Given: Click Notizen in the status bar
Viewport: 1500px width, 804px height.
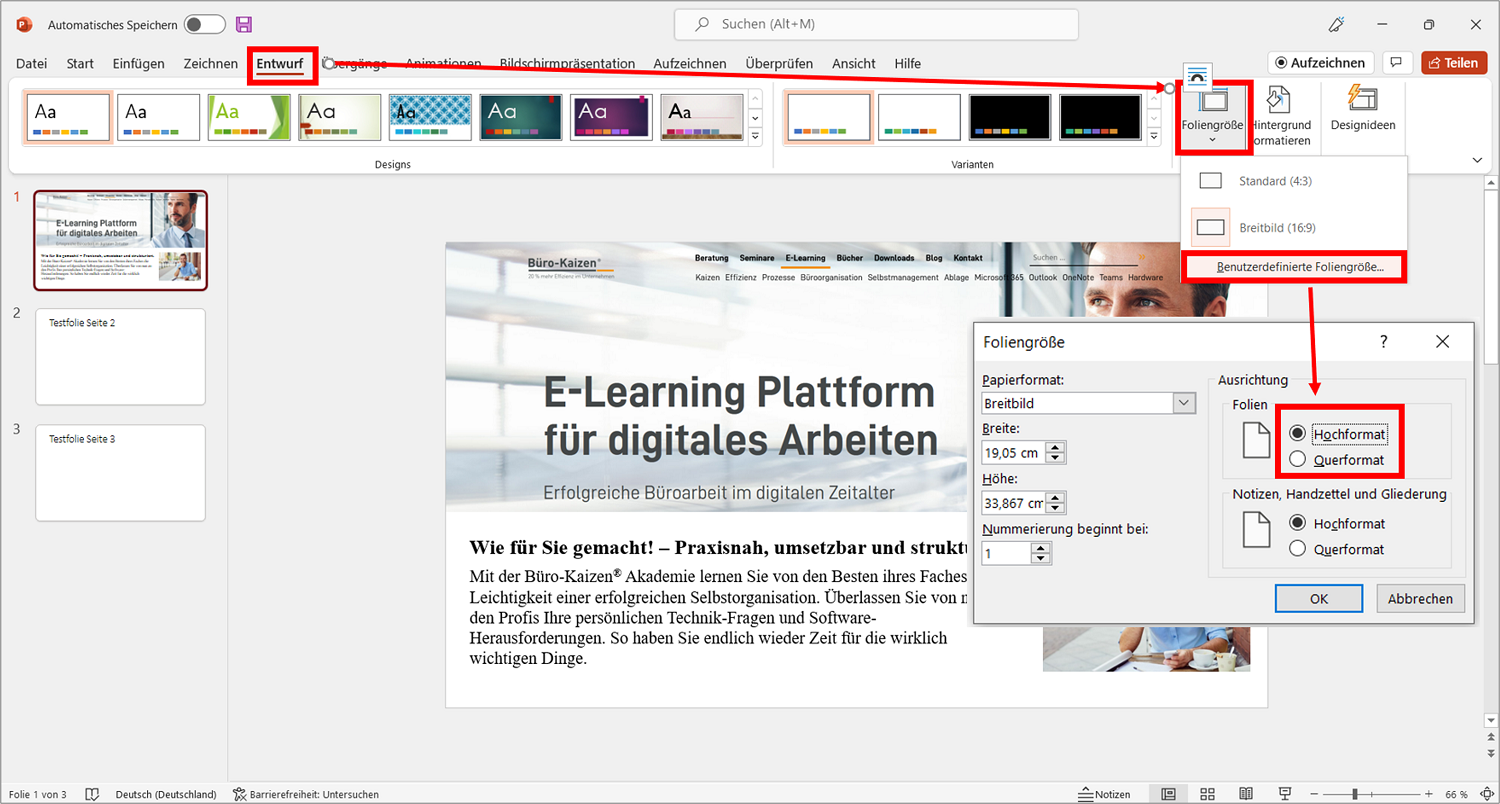Looking at the screenshot, I should coord(1104,794).
